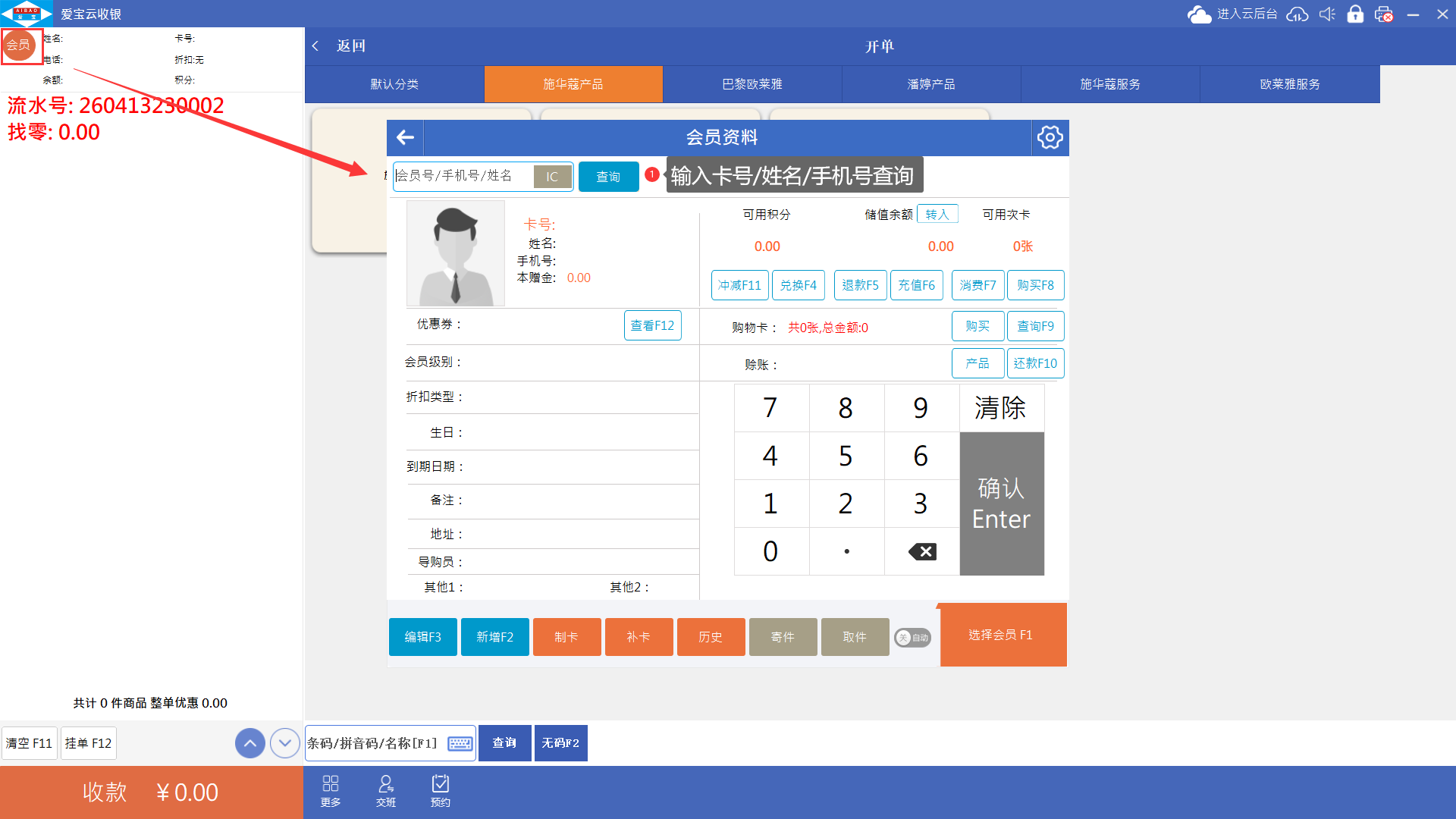Switch to 巴黎欧莱雅 category tab

pyautogui.click(x=752, y=84)
